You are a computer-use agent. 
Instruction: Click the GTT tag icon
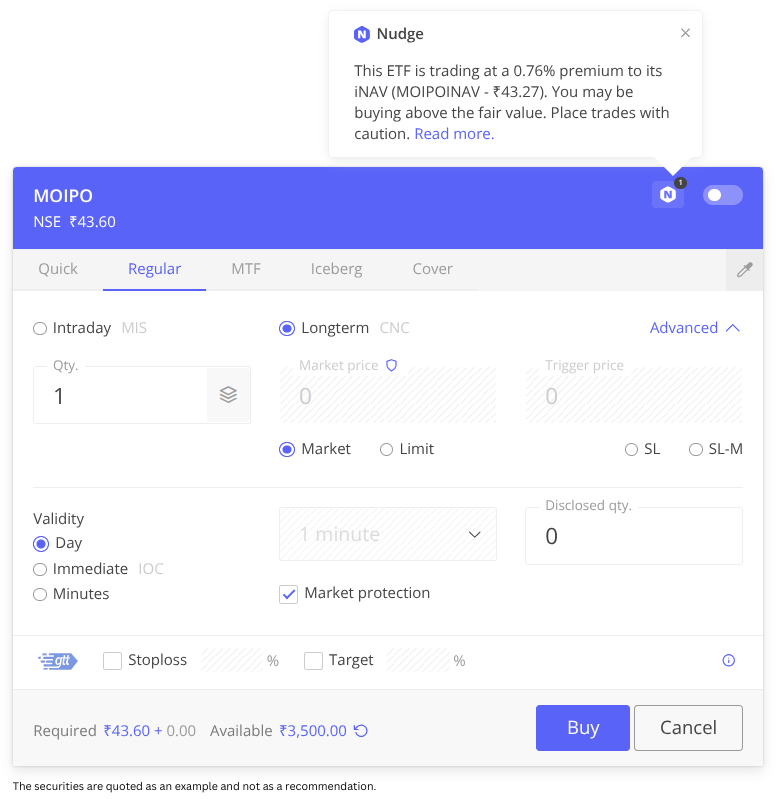pyautogui.click(x=58, y=661)
